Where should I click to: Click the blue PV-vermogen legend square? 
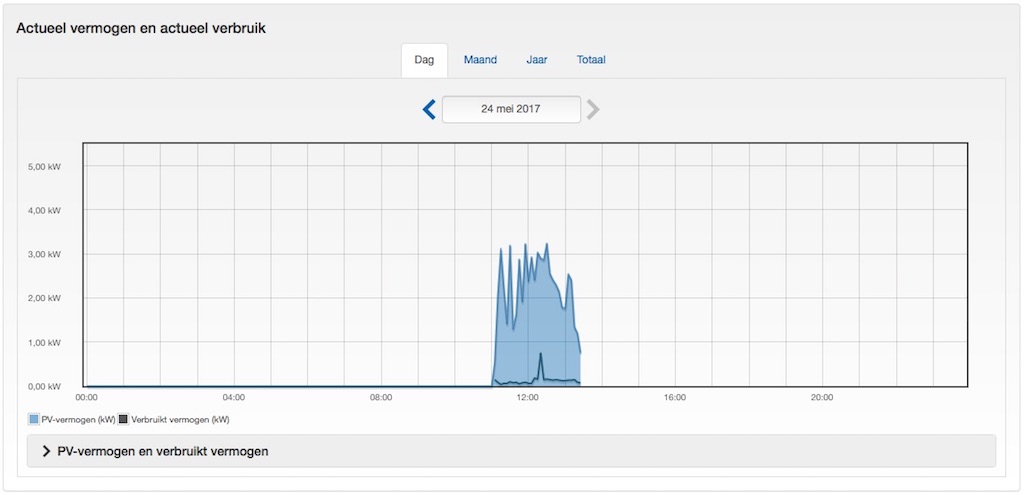pyautogui.click(x=34, y=419)
